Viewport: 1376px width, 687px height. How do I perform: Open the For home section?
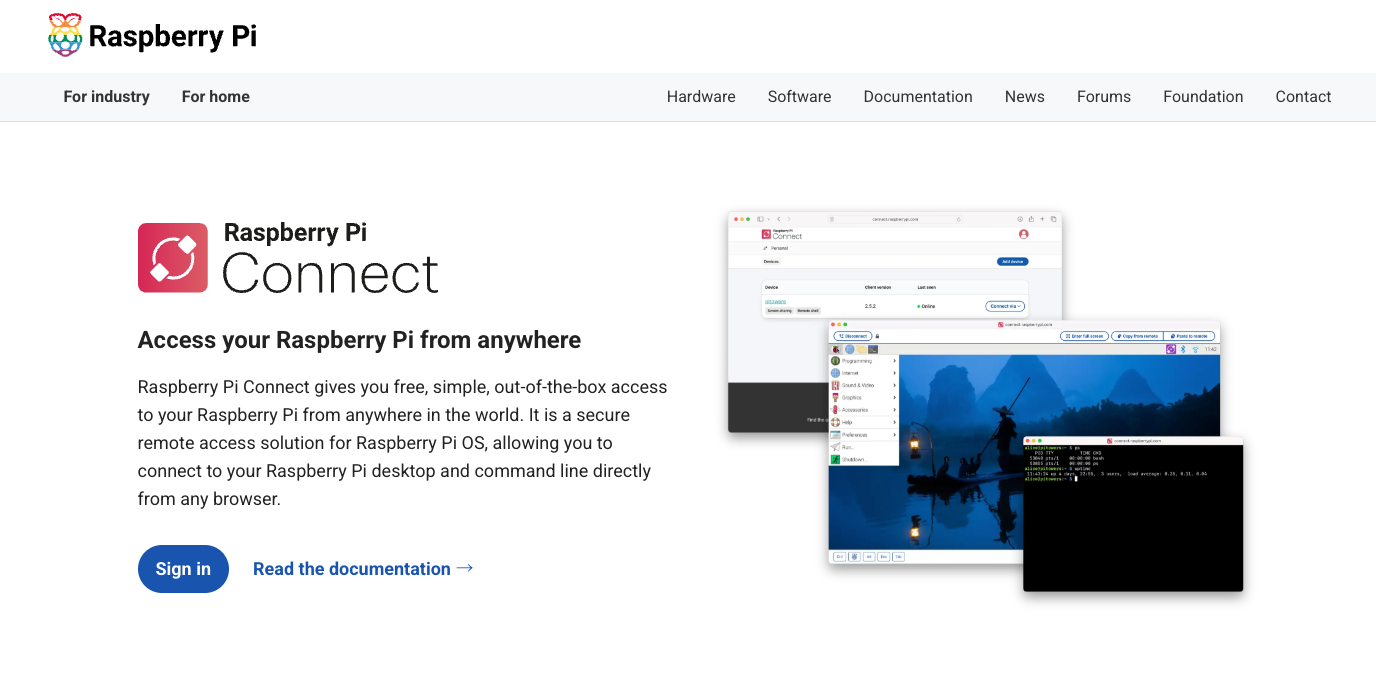click(216, 97)
